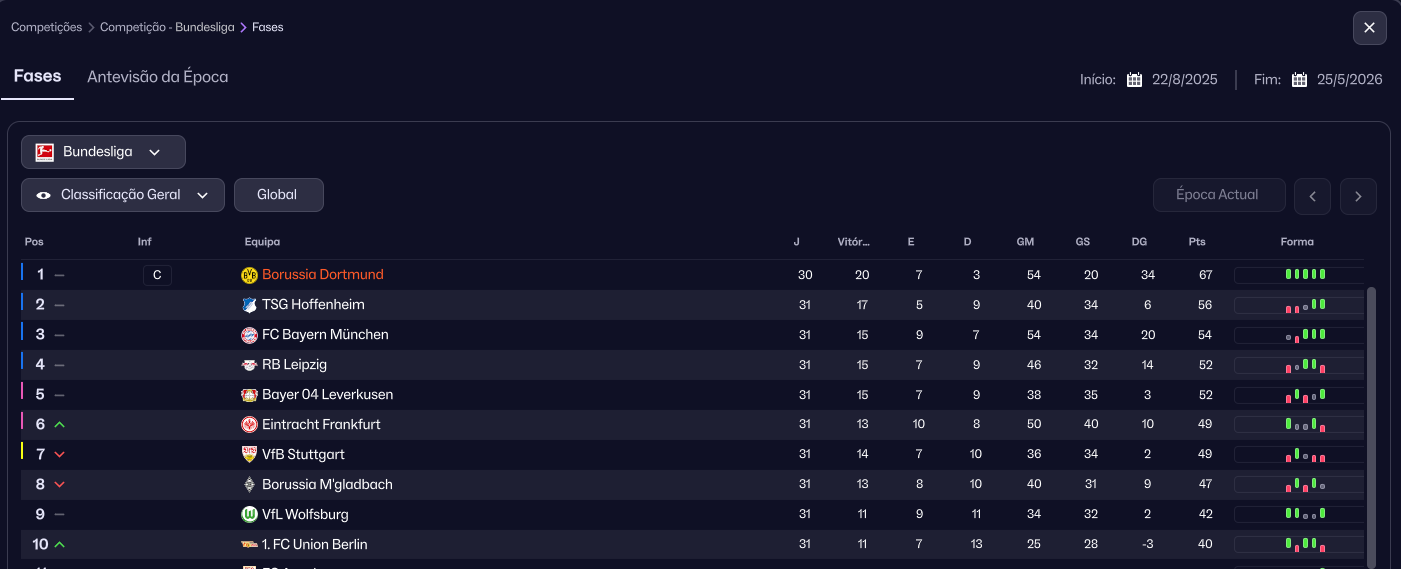Screen dimensions: 1401x569
Task: Go to the next season arrow
Action: tap(1358, 196)
